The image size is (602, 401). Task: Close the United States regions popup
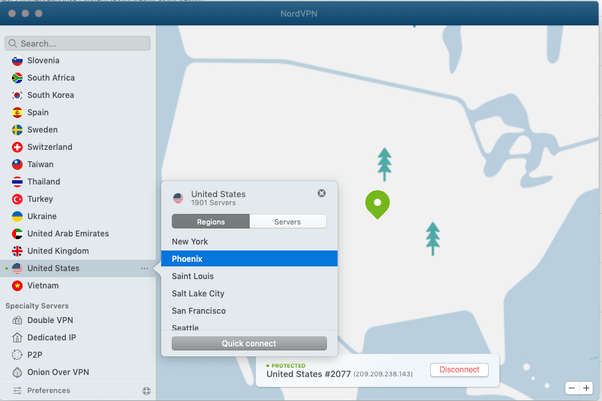(322, 193)
